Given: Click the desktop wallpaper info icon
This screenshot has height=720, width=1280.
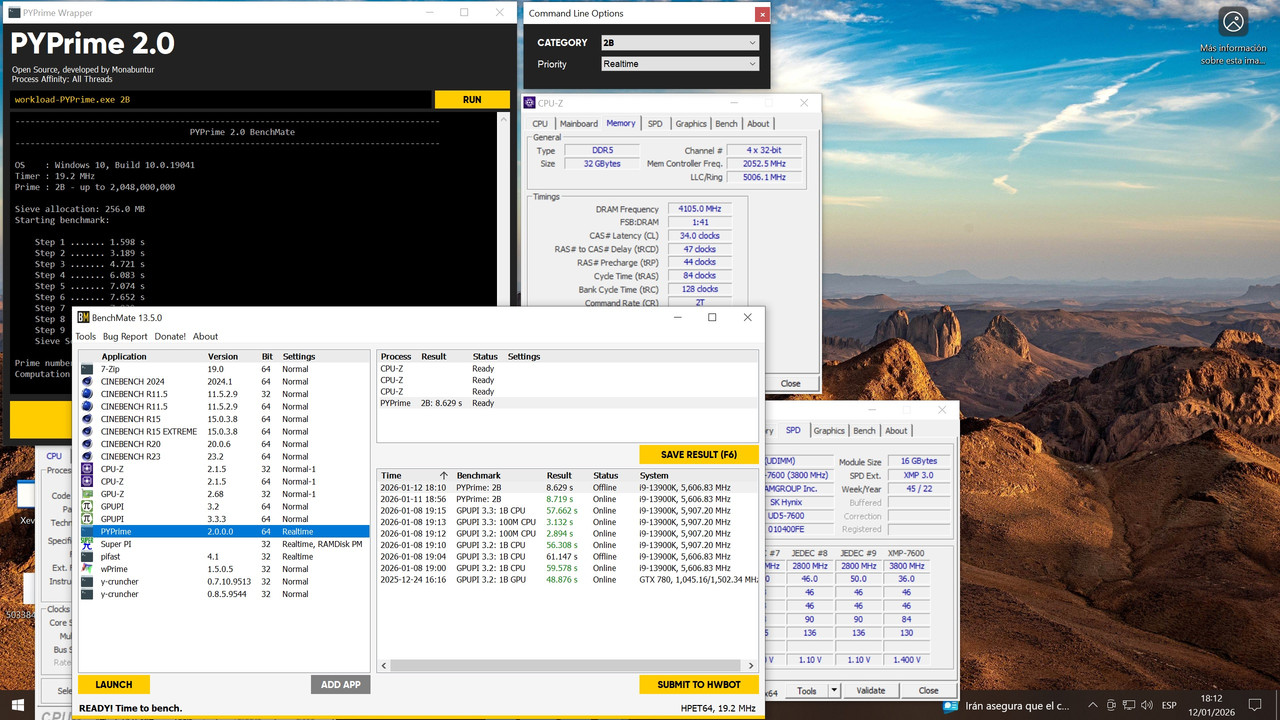Looking at the screenshot, I should pos(1233,22).
